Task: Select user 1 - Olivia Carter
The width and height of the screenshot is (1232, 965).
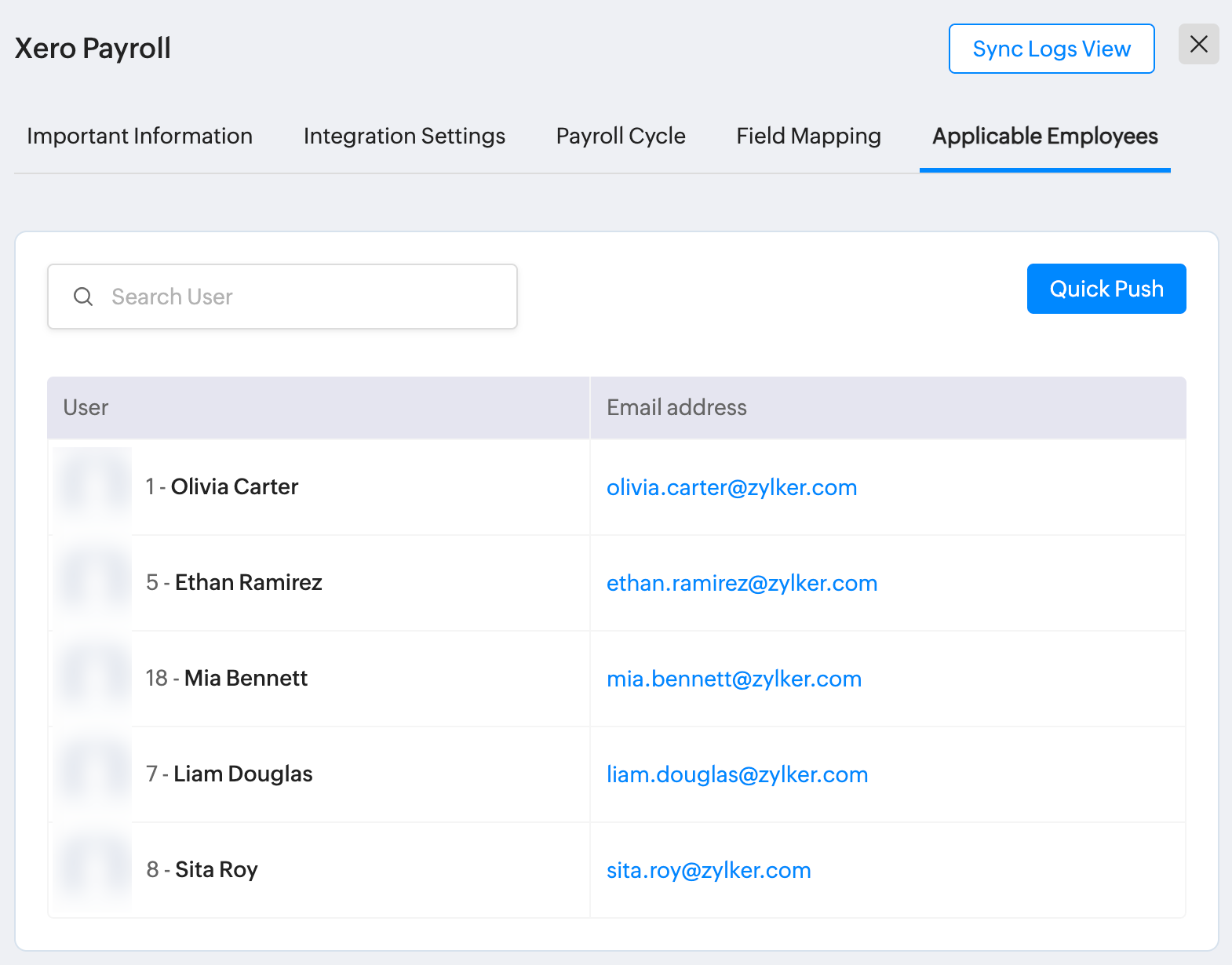Action: (222, 486)
